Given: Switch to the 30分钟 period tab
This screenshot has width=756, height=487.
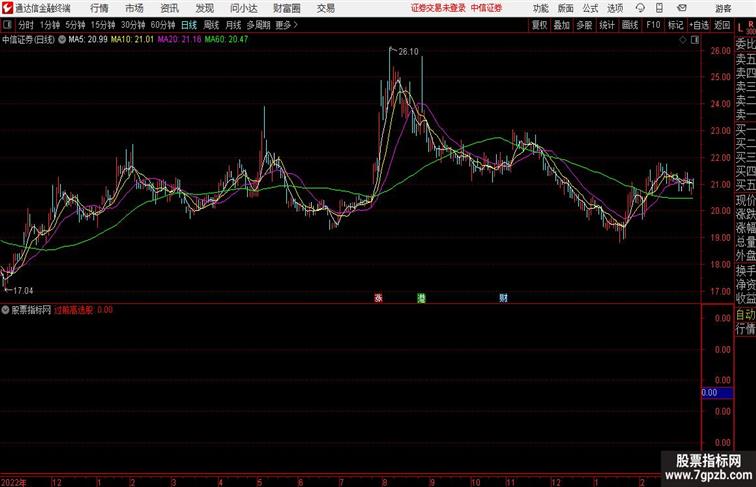Looking at the screenshot, I should pyautogui.click(x=133, y=25).
